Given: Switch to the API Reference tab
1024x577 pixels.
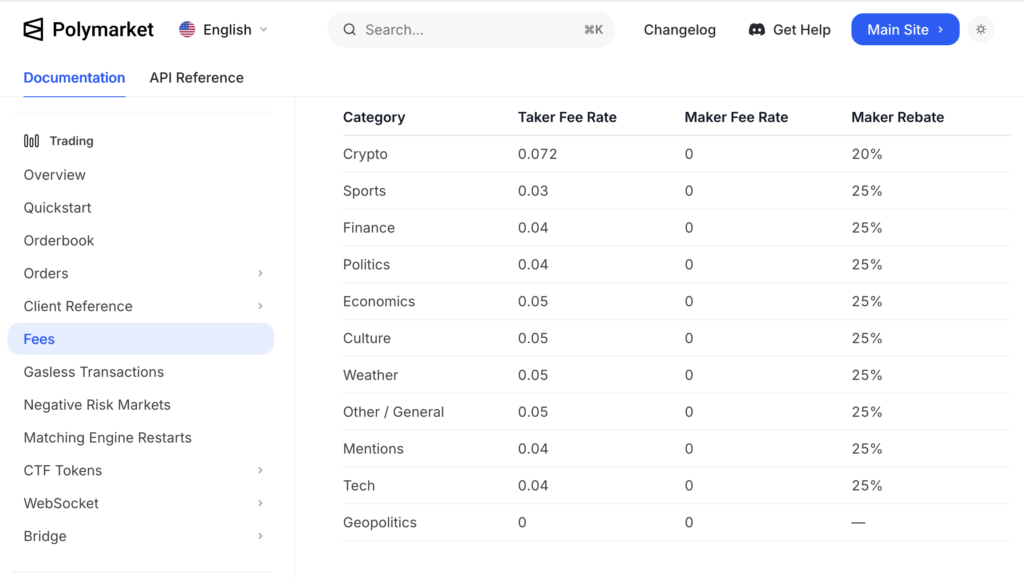Looking at the screenshot, I should coord(196,77).
